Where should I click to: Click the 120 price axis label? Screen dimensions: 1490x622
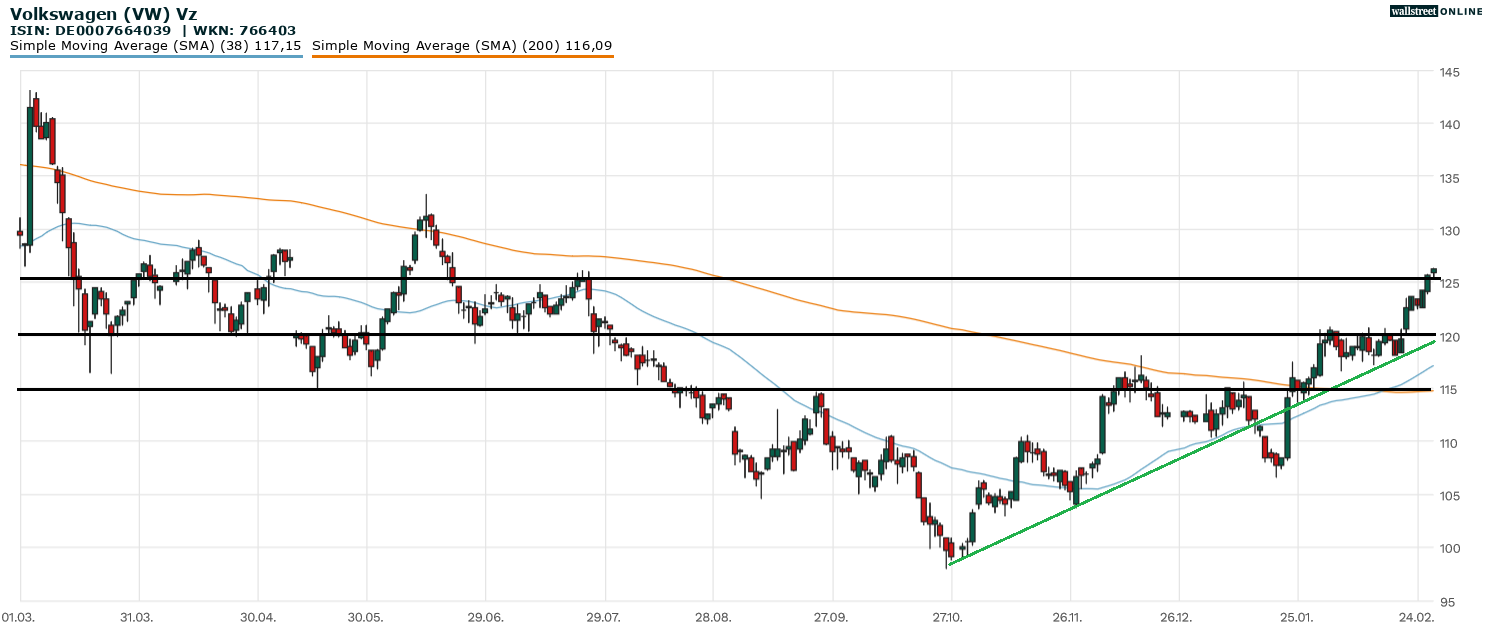click(x=1449, y=337)
